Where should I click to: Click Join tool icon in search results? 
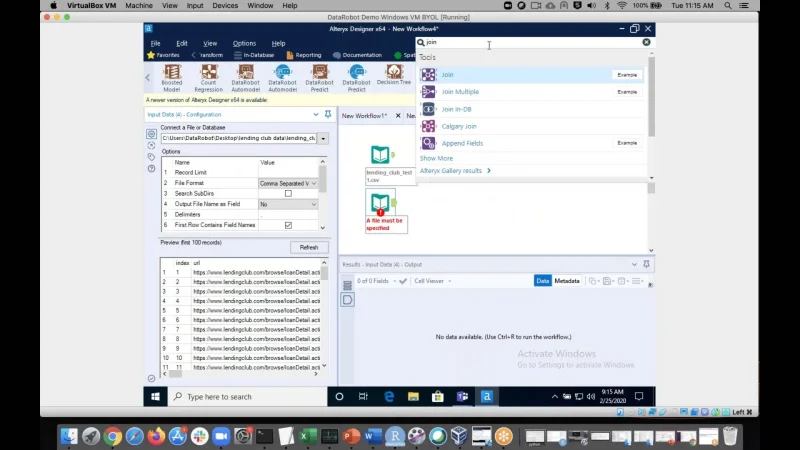pos(429,74)
